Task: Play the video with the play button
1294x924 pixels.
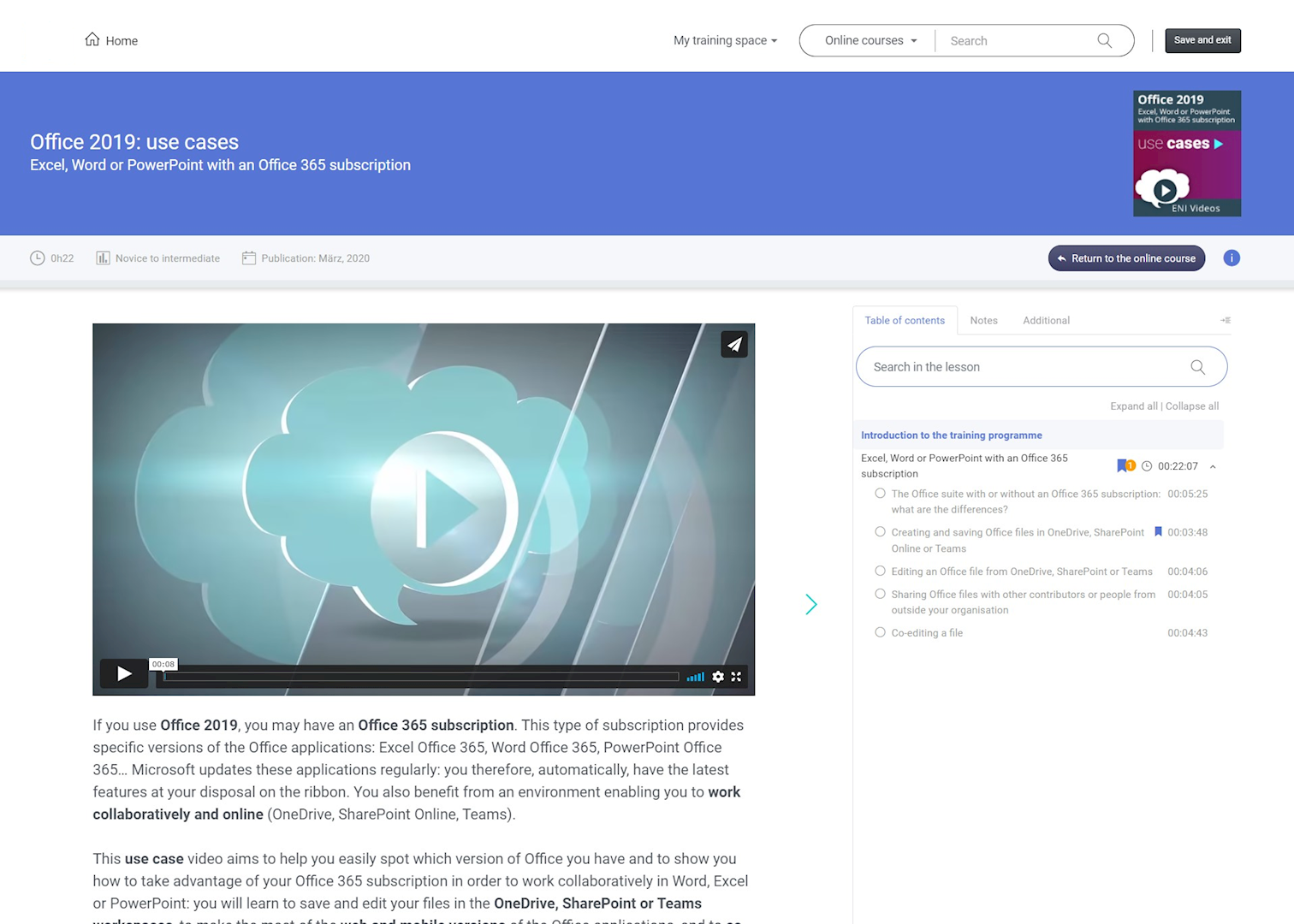Action: point(124,674)
